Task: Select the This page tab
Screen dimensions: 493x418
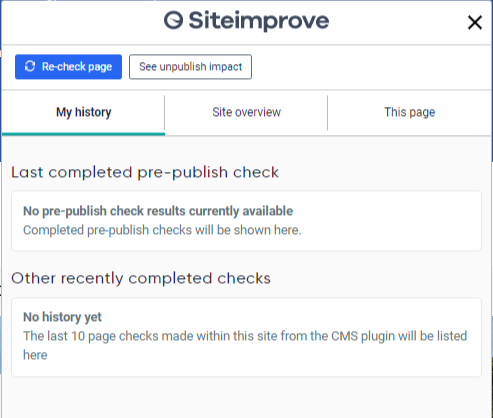Action: click(409, 112)
